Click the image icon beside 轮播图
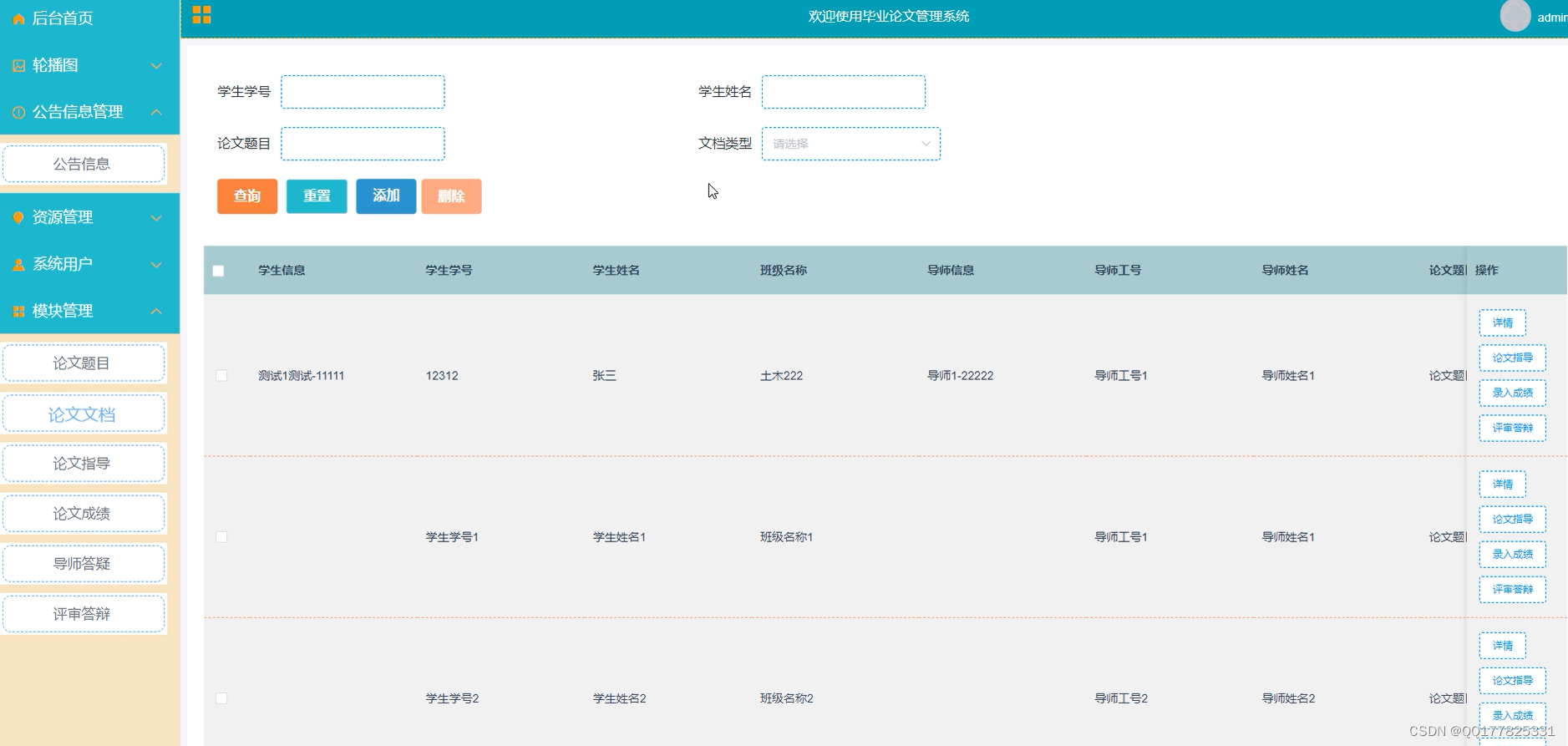The width and height of the screenshot is (1568, 746). [x=18, y=65]
